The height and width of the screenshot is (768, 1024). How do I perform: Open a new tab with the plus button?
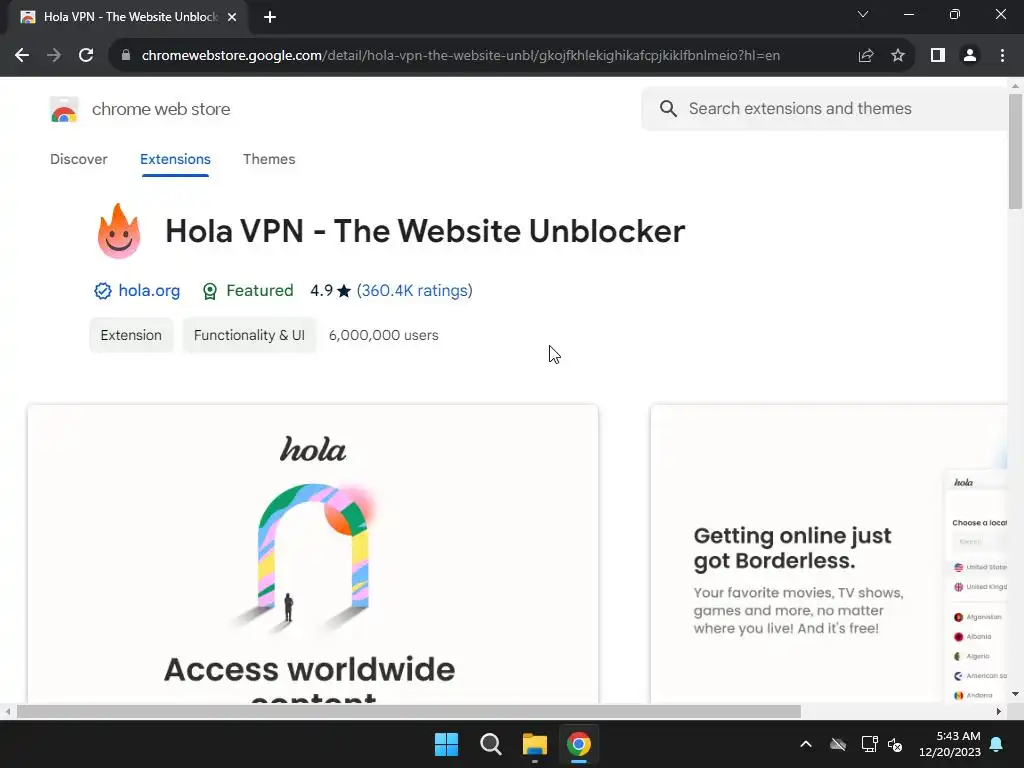270,17
